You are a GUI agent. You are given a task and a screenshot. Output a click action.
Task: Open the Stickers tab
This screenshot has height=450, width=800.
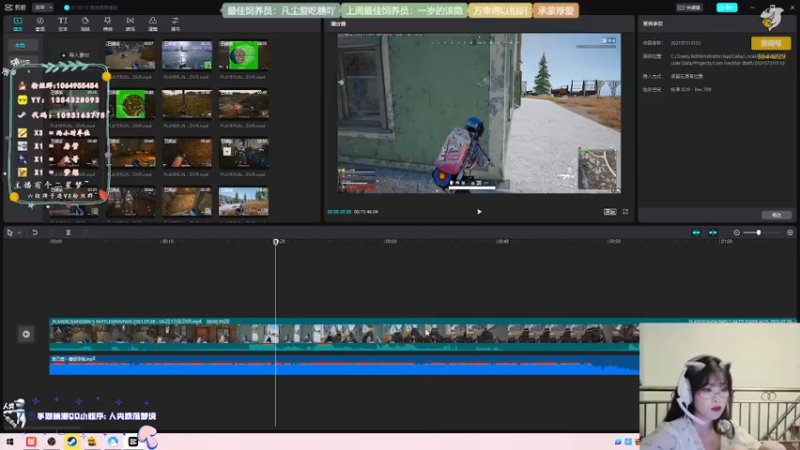[85, 23]
